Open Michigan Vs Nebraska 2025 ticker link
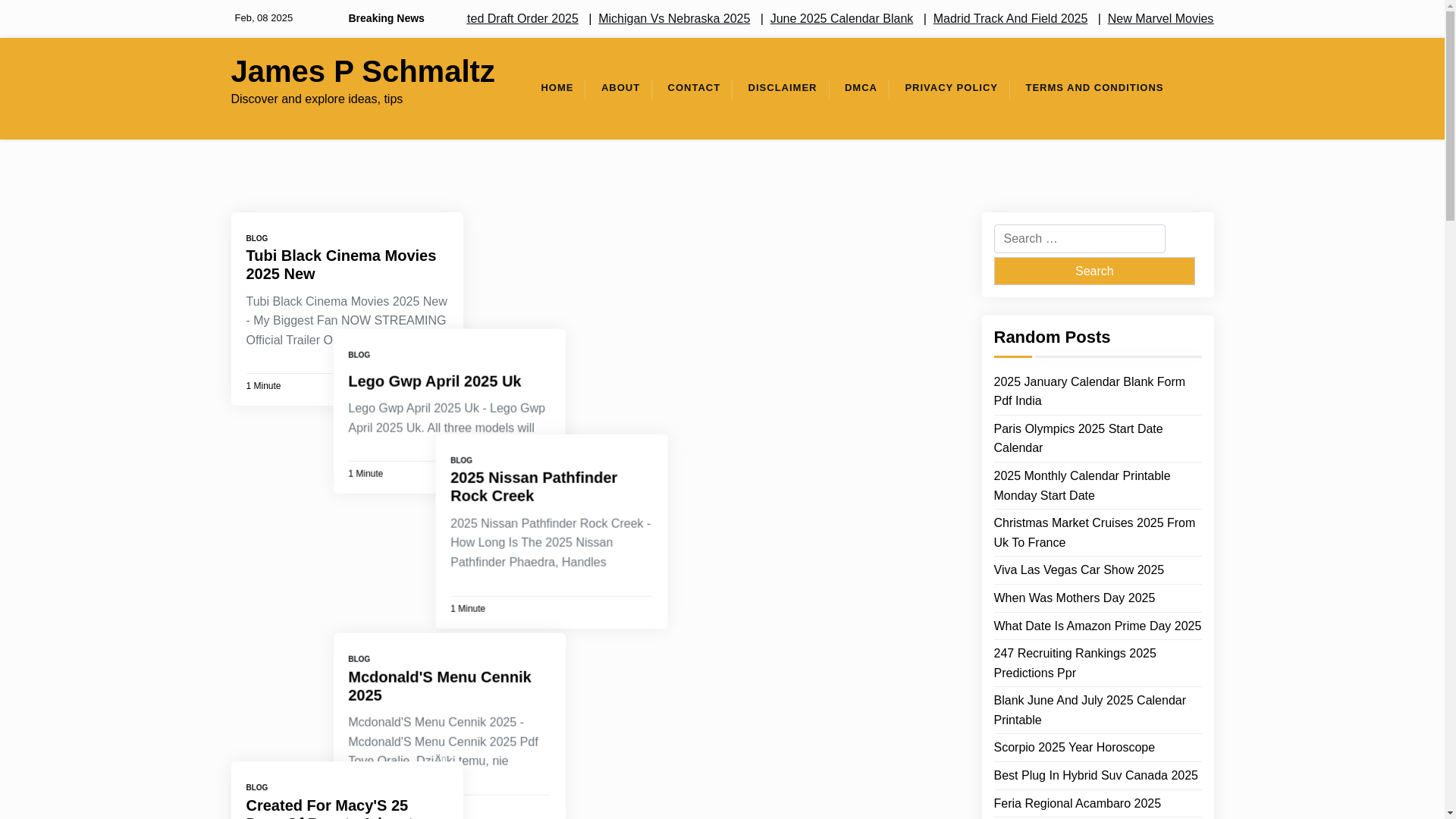1456x819 pixels. point(674,19)
